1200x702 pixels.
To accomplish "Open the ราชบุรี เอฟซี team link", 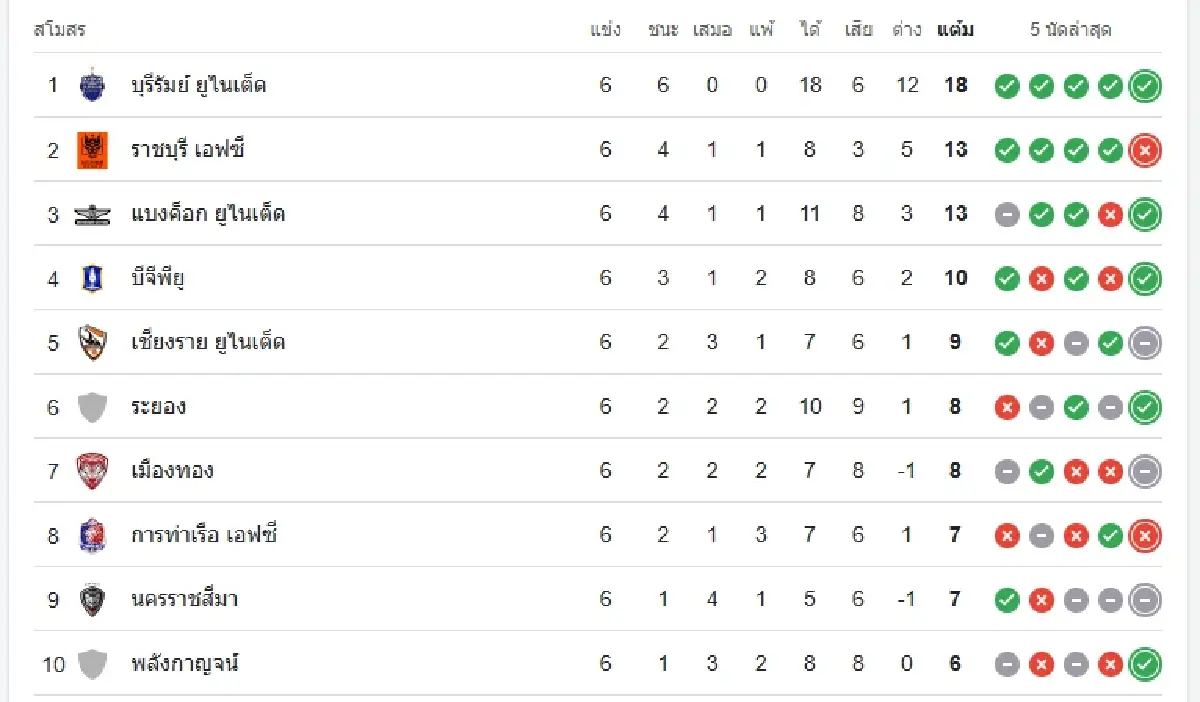I will click(x=188, y=150).
